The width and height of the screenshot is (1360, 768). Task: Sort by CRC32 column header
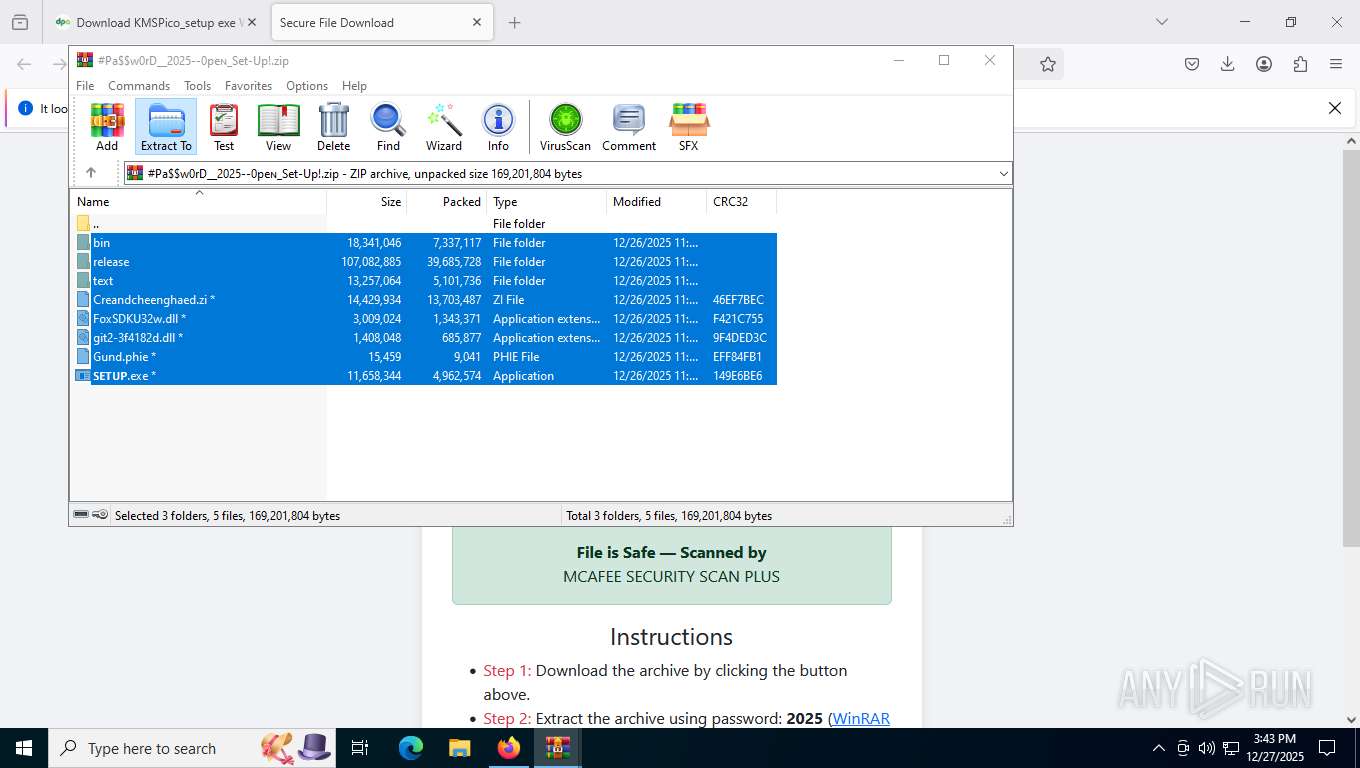pyautogui.click(x=742, y=201)
